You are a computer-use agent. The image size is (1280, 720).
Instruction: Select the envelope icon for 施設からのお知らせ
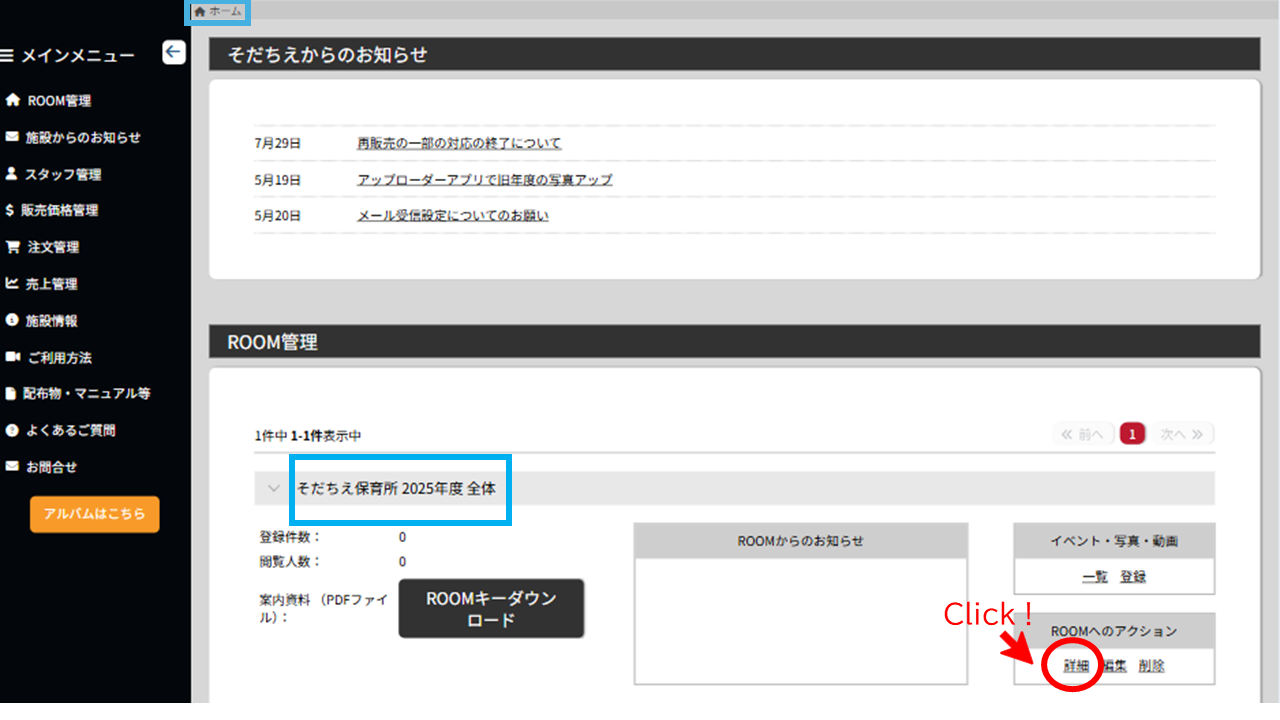pyautogui.click(x=11, y=137)
